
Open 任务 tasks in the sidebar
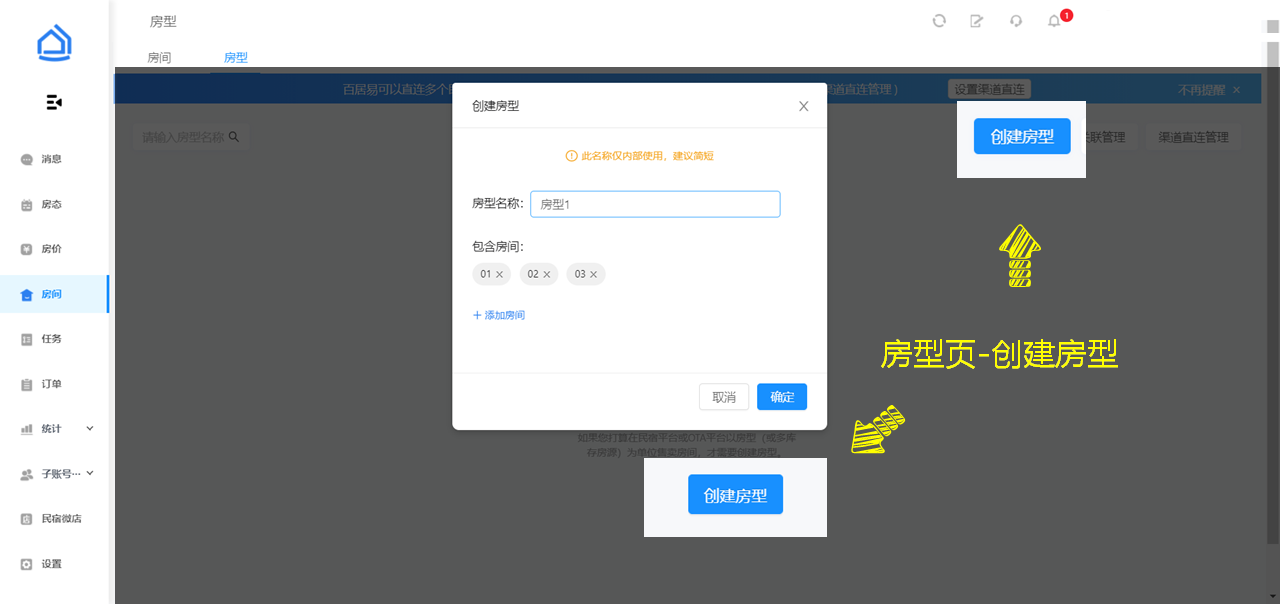pos(54,339)
